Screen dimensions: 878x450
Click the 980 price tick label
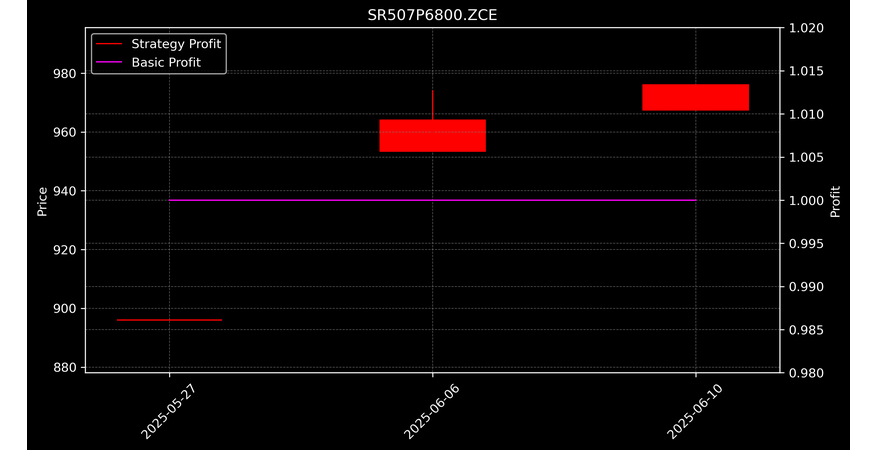64,73
